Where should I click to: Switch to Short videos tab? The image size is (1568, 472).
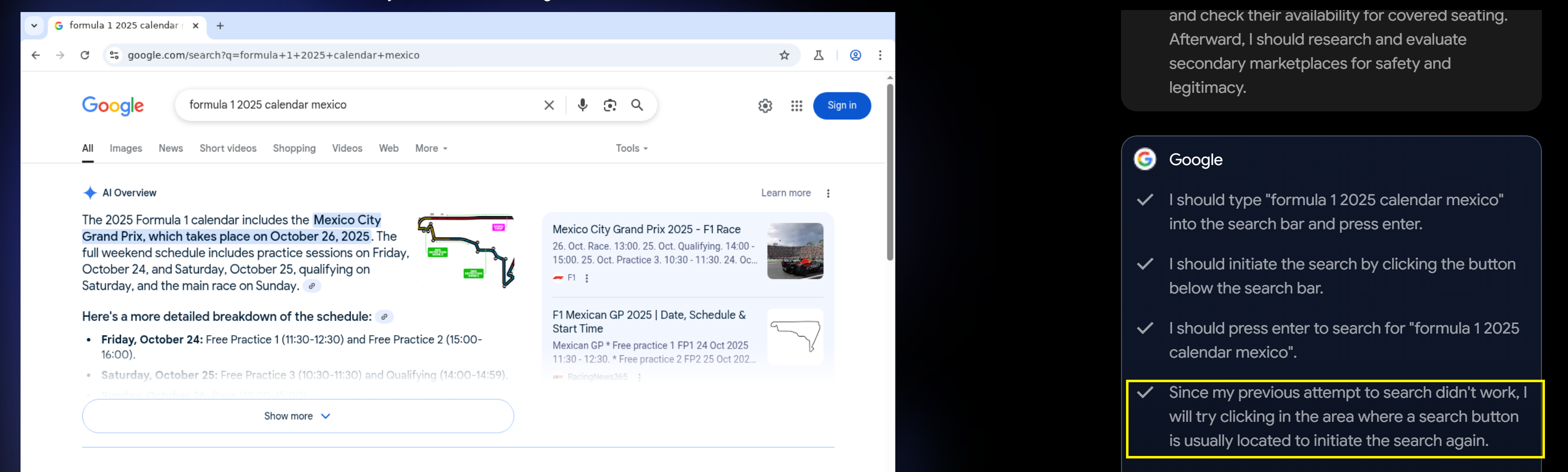point(229,148)
